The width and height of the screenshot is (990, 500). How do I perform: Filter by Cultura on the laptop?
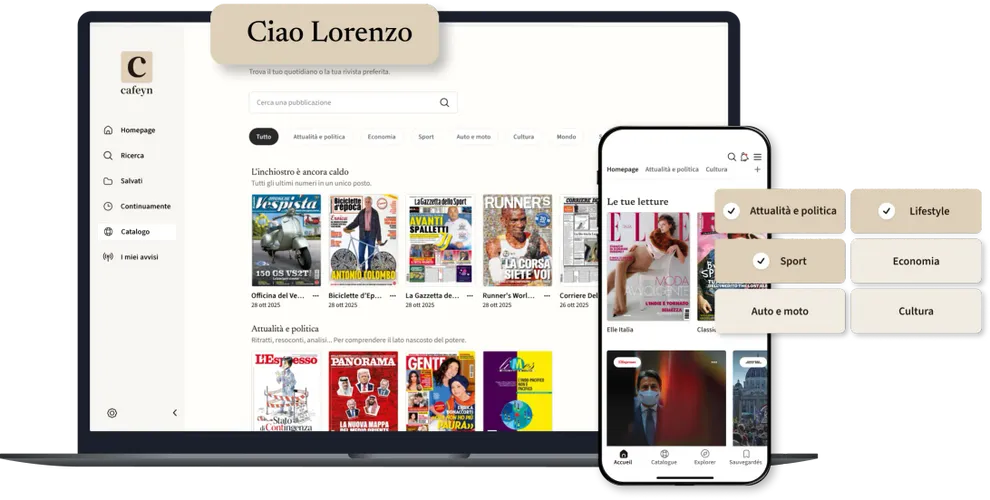(523, 136)
